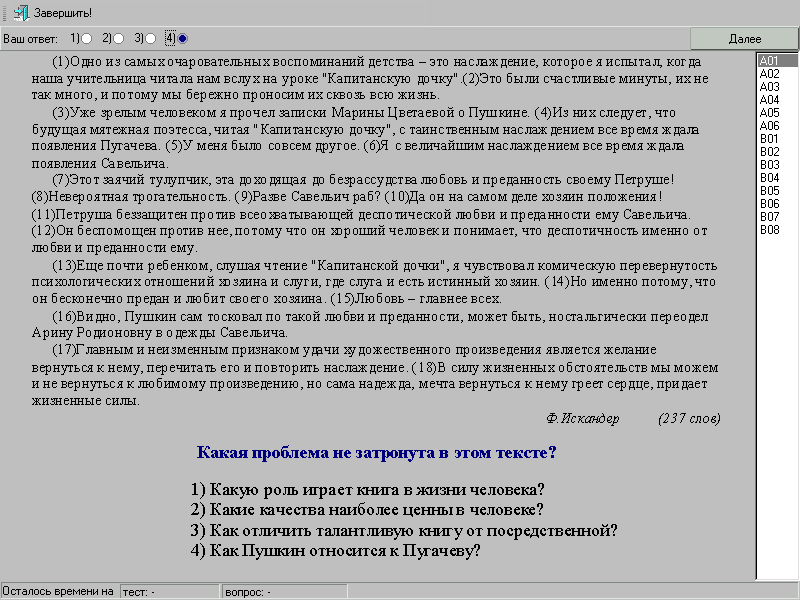Click sentence (7) starting 'Этот заячий тулупчик'
The image size is (800, 600).
[363, 180]
